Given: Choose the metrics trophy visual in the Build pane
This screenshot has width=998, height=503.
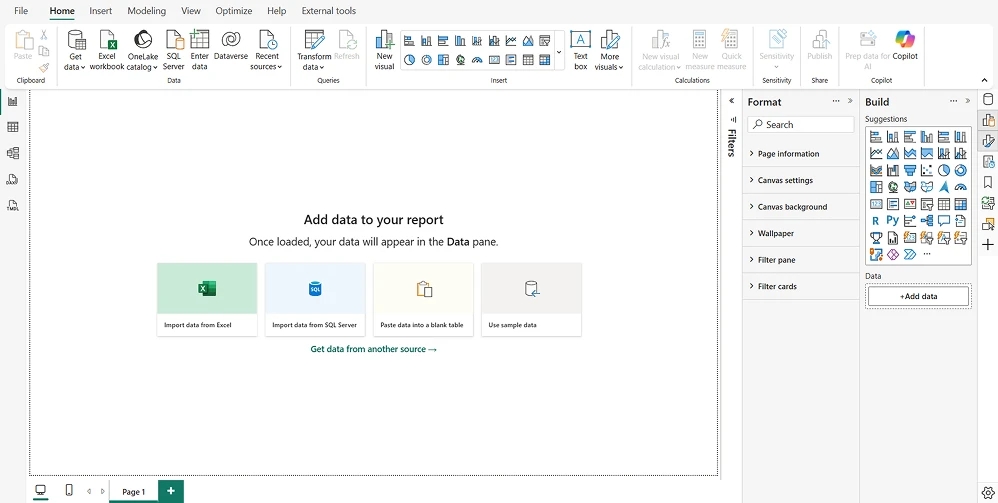Looking at the screenshot, I should (876, 237).
